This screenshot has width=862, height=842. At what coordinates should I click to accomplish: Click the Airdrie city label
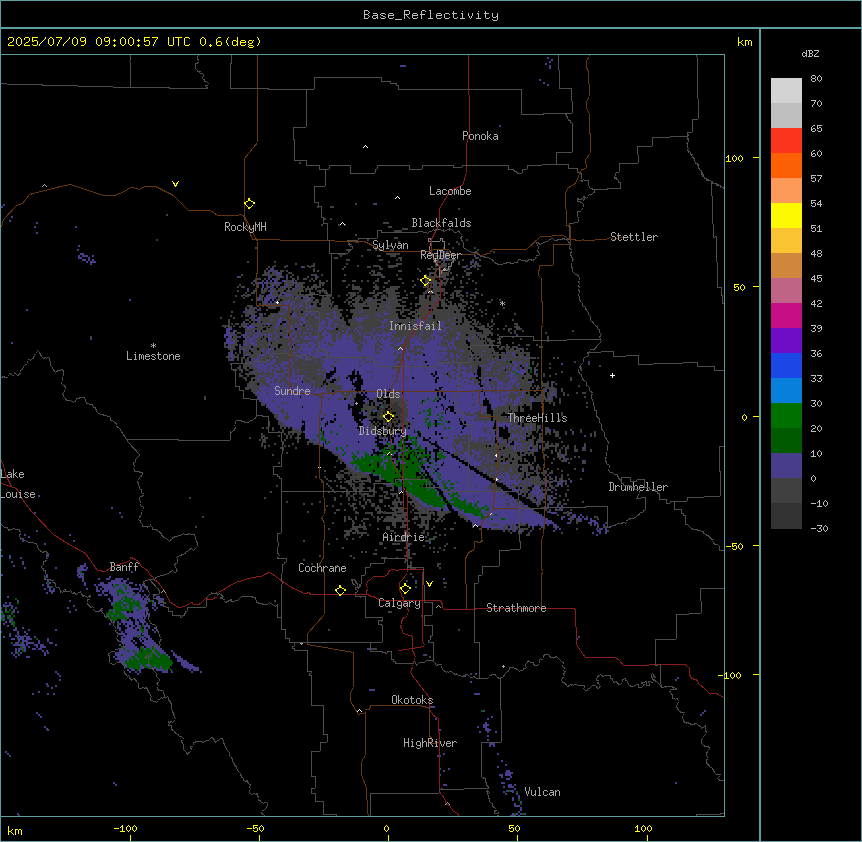(403, 537)
